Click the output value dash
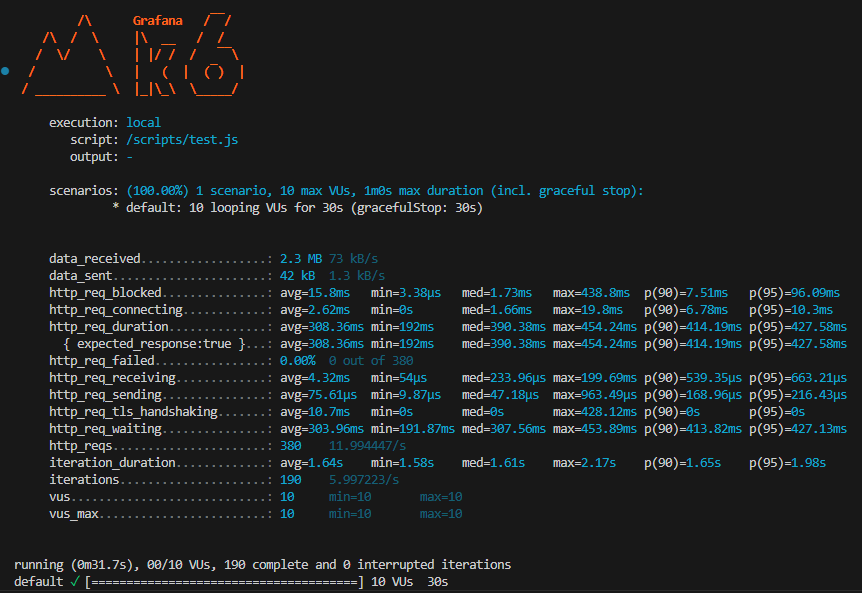This screenshot has width=862, height=593. (130, 157)
